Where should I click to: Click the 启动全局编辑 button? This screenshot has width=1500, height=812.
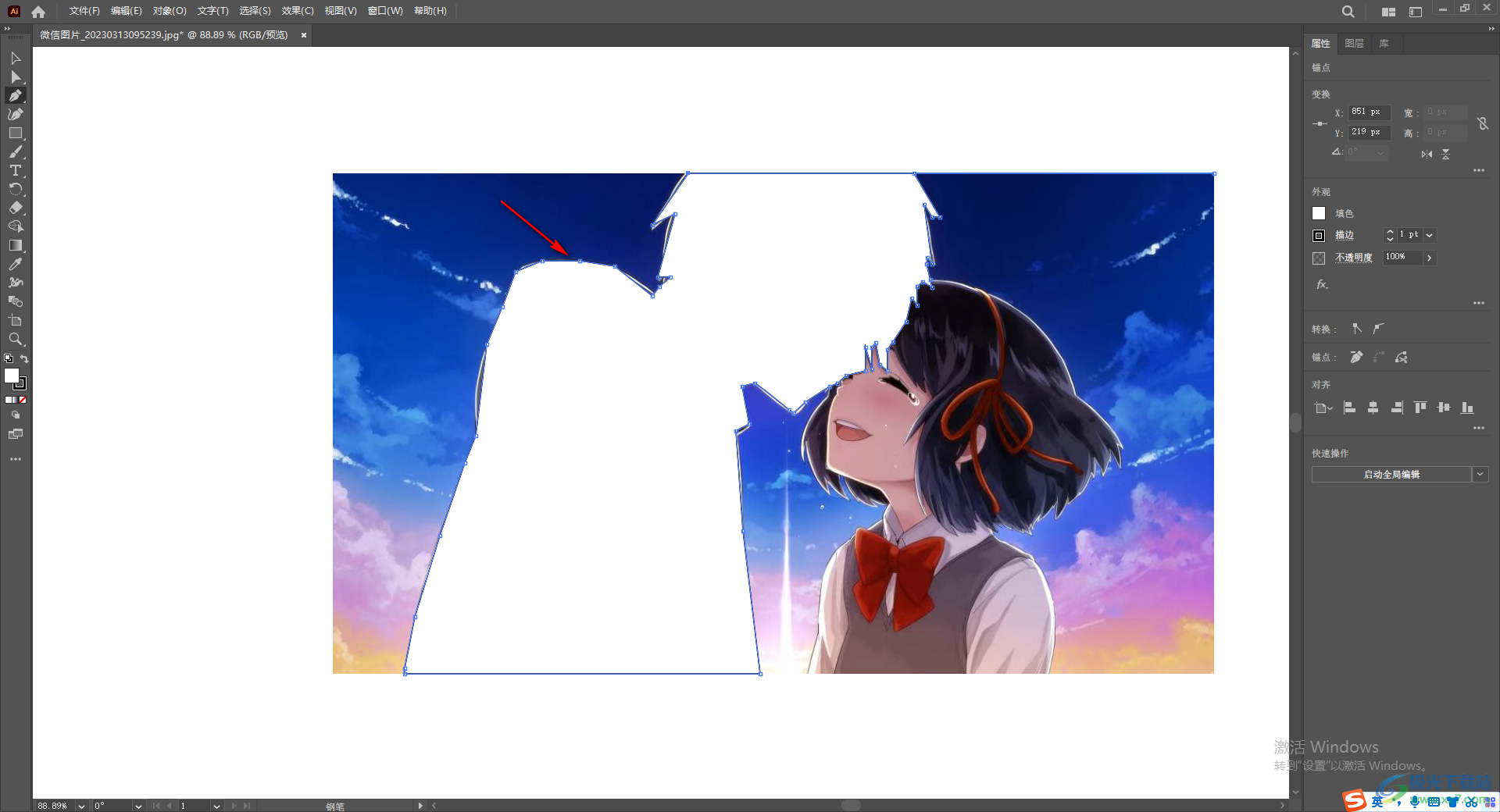coord(1391,475)
